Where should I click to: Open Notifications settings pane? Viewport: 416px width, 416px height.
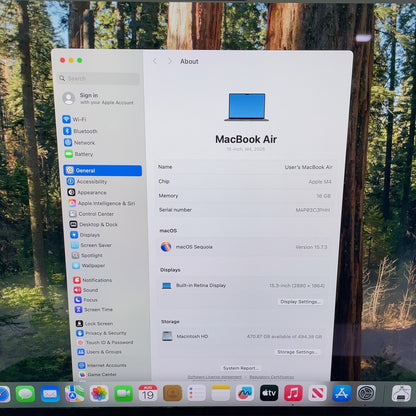point(93,280)
